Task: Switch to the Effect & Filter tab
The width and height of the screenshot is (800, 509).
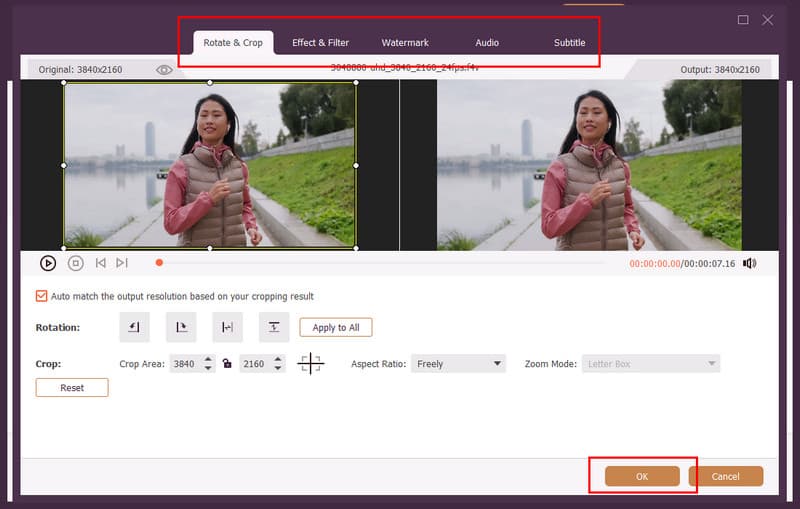Action: [x=320, y=43]
